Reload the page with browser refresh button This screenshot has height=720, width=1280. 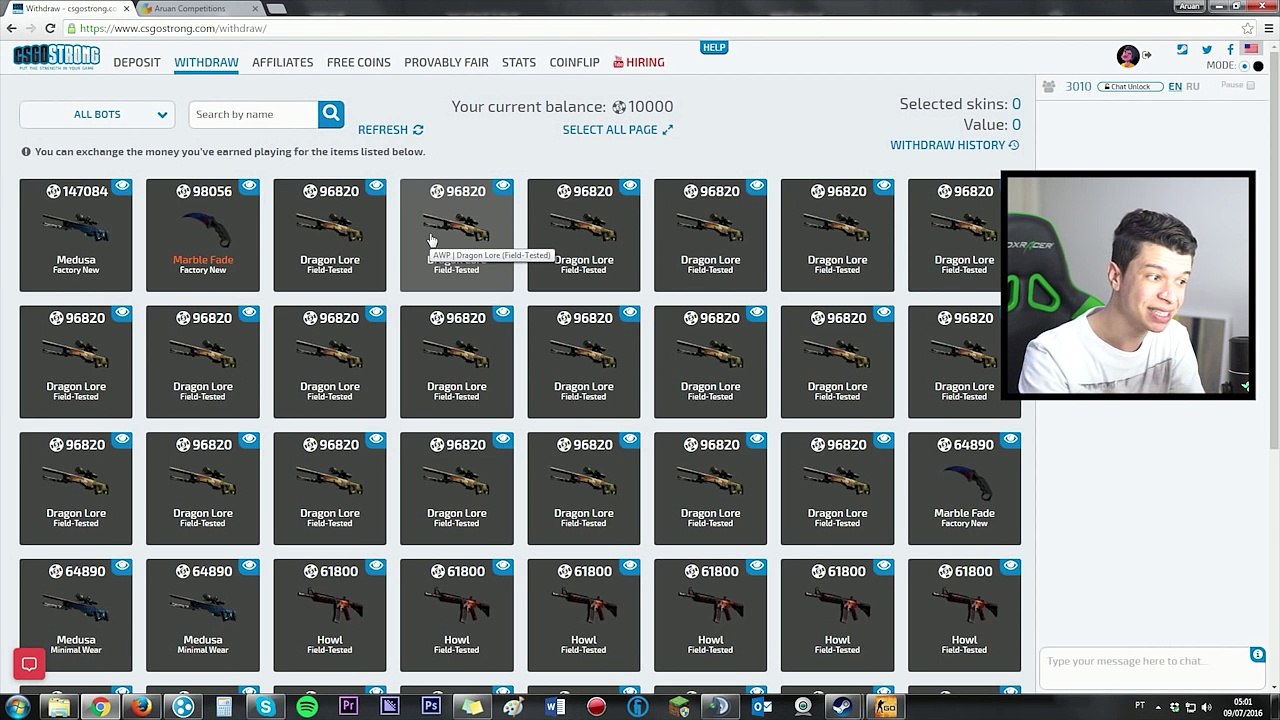coord(50,28)
